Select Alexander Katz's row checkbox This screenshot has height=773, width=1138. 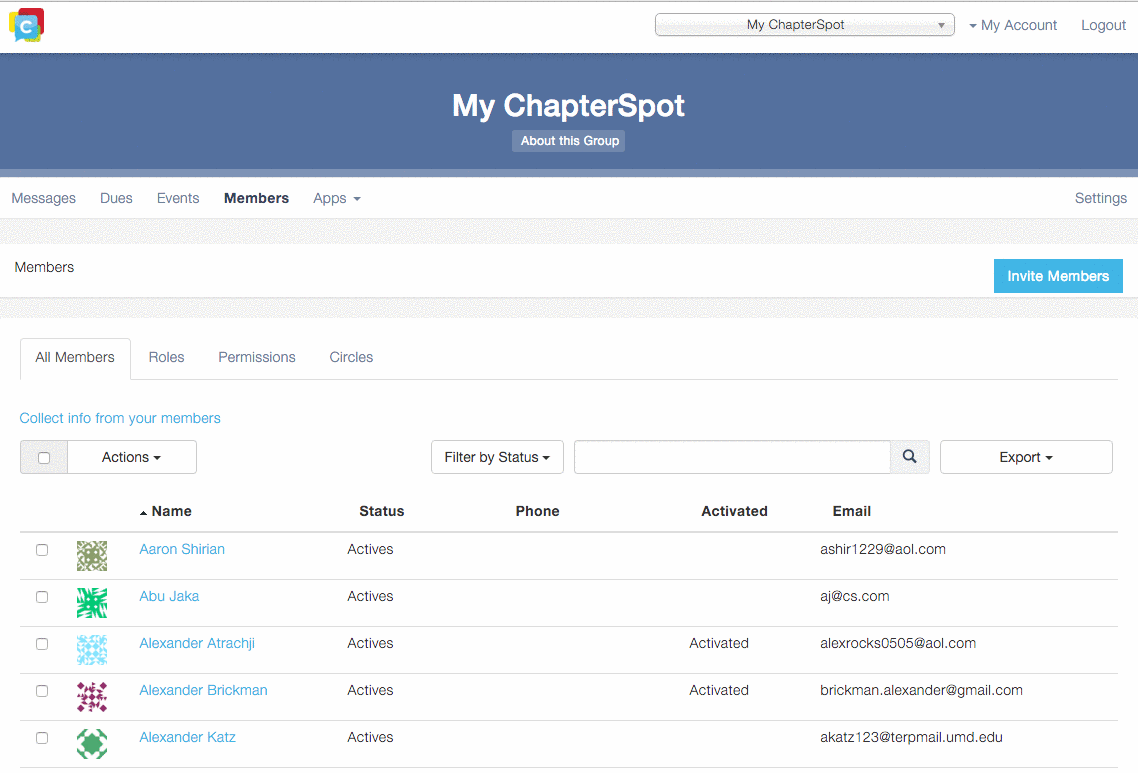[42, 738]
